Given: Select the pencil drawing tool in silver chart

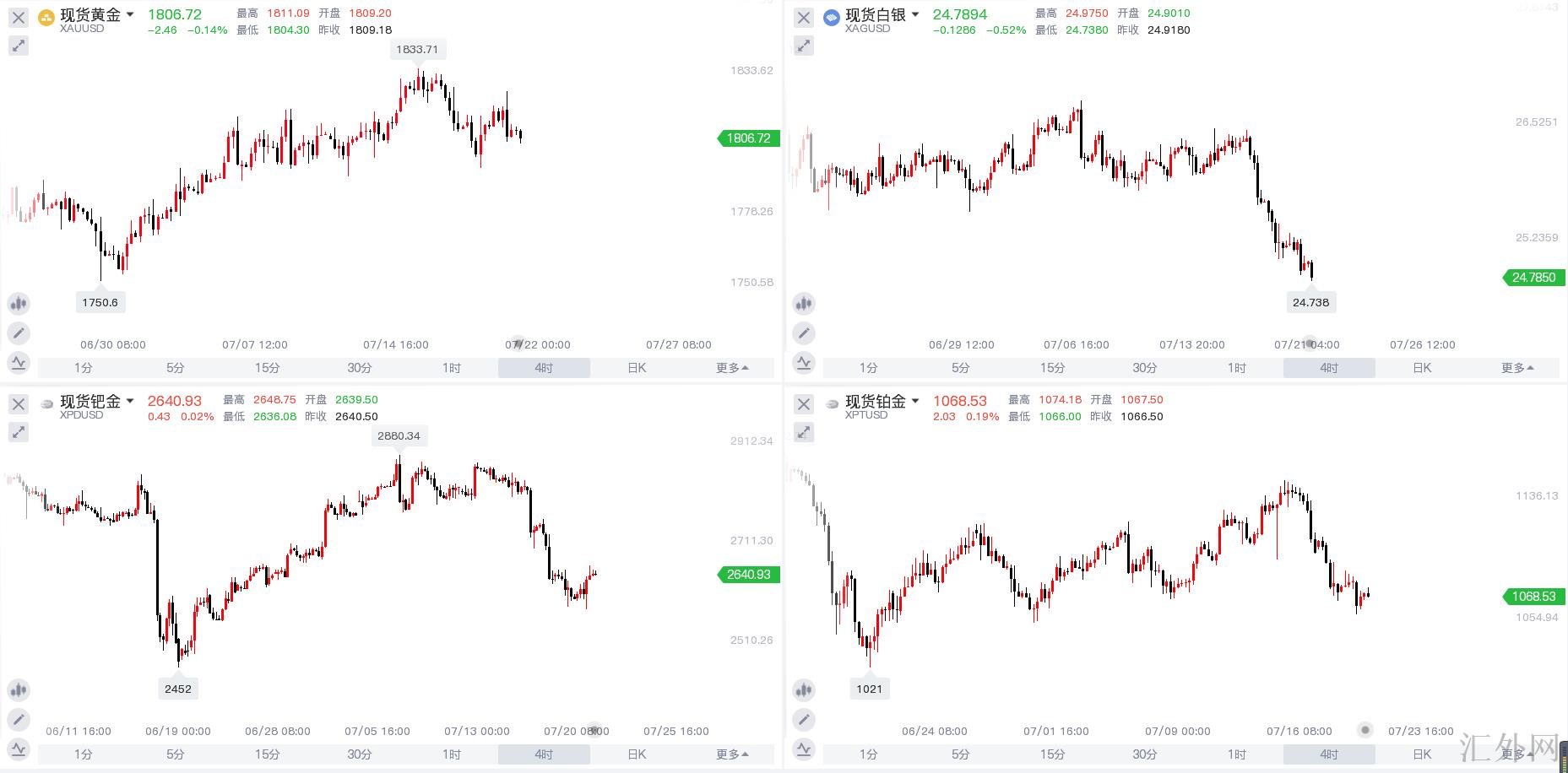Looking at the screenshot, I should point(804,333).
